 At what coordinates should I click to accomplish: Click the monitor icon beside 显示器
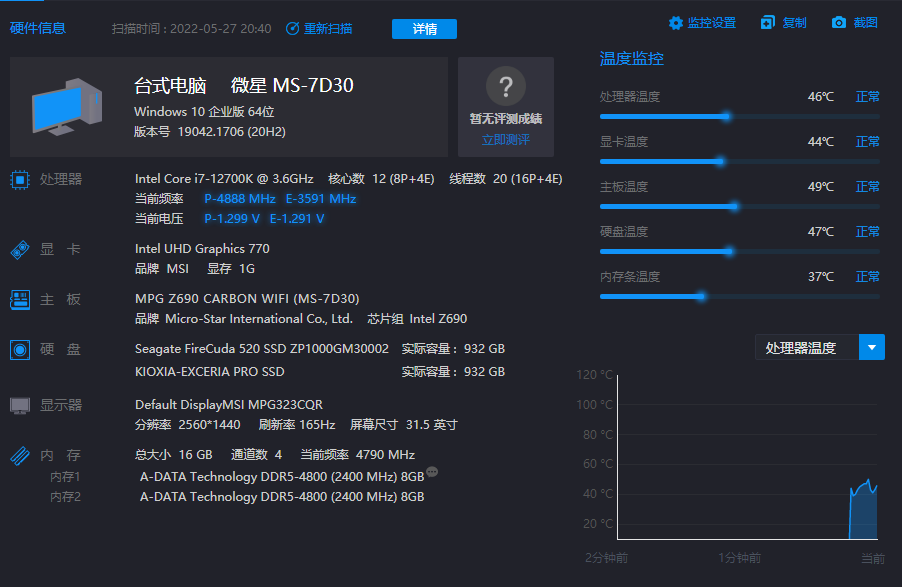(20, 405)
